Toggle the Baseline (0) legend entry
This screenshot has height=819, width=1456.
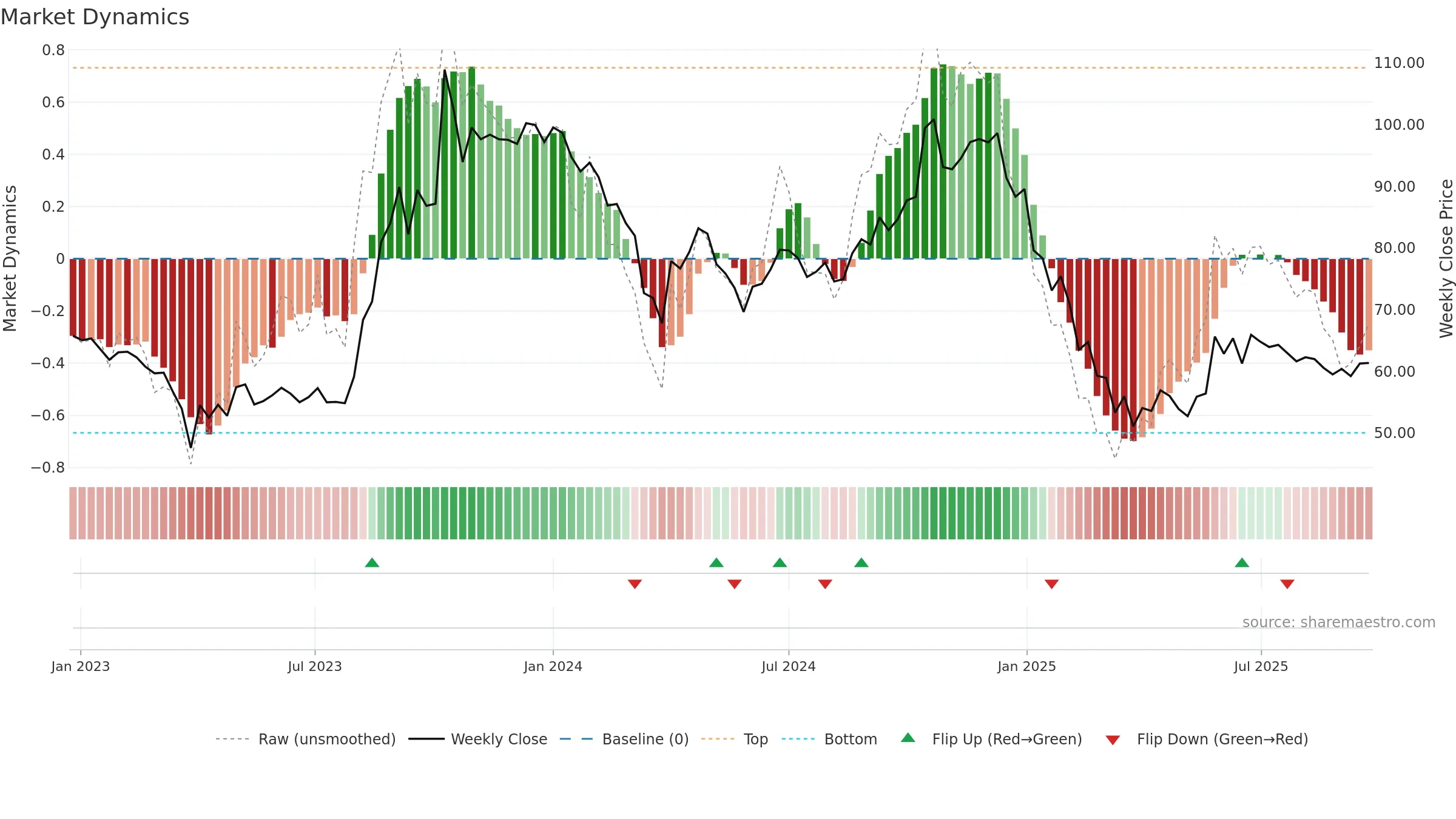624,739
